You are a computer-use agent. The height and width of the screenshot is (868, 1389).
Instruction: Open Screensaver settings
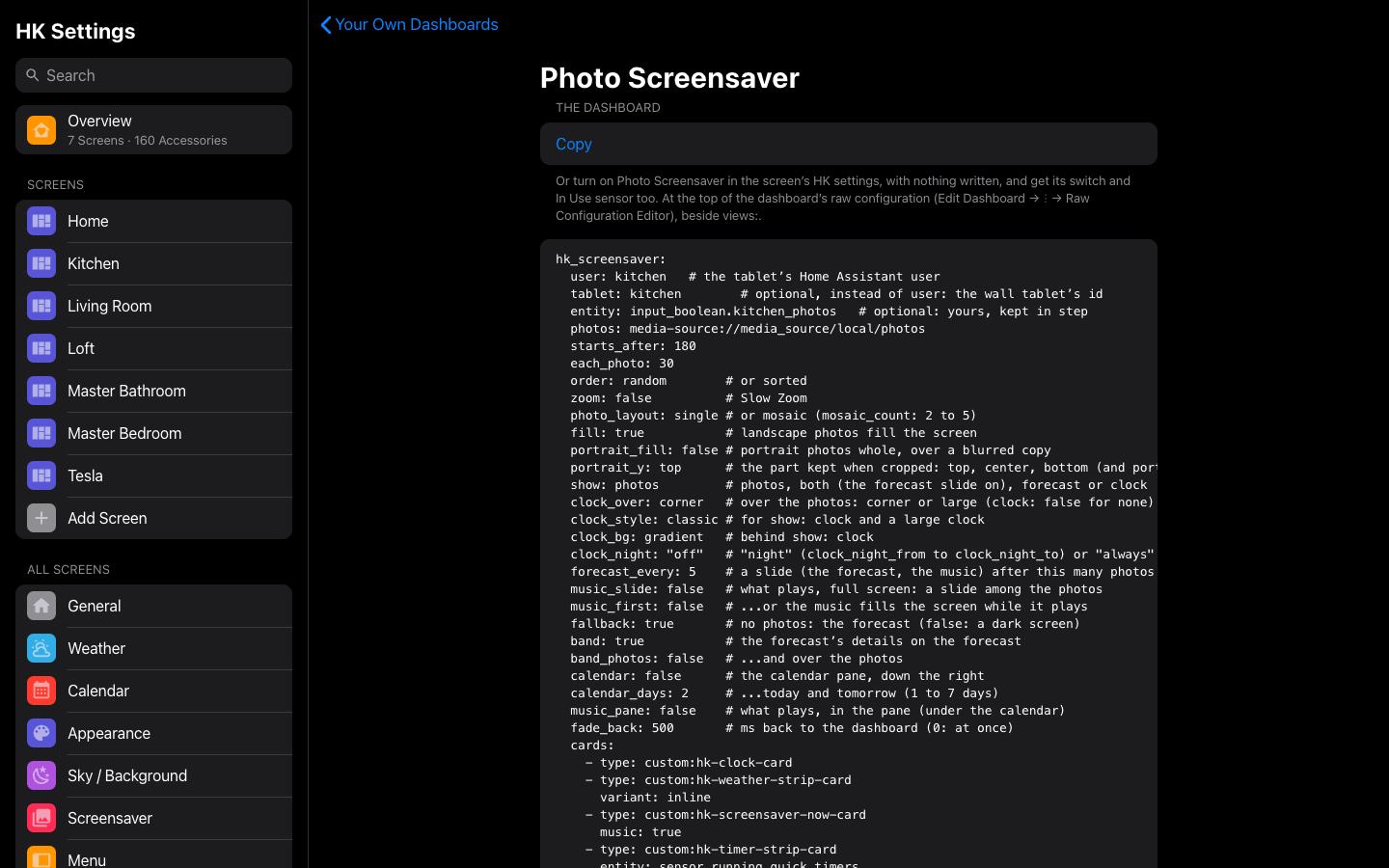pos(153,818)
